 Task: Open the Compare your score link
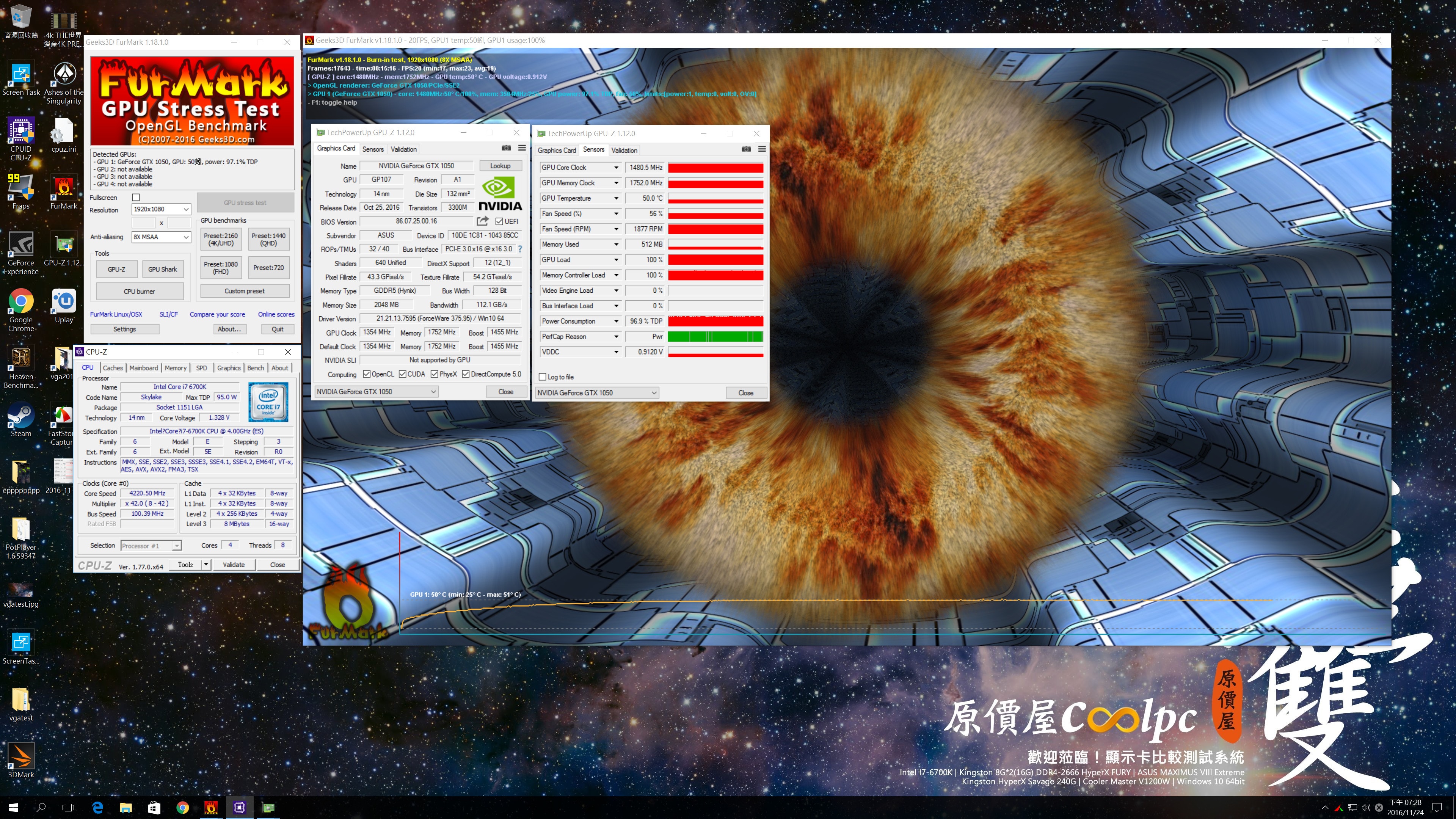coord(217,314)
